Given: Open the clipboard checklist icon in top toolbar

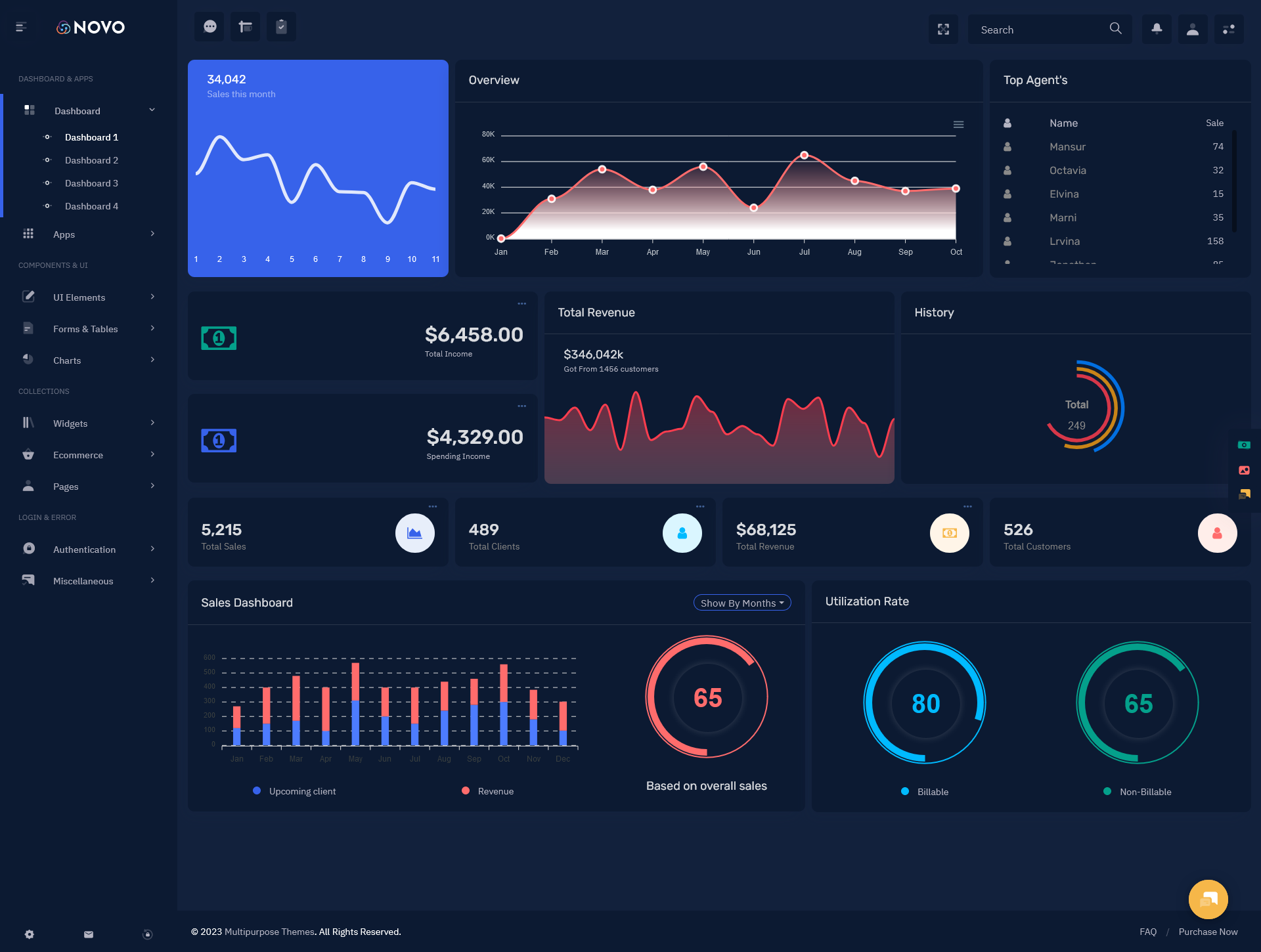Looking at the screenshot, I should coord(281,27).
